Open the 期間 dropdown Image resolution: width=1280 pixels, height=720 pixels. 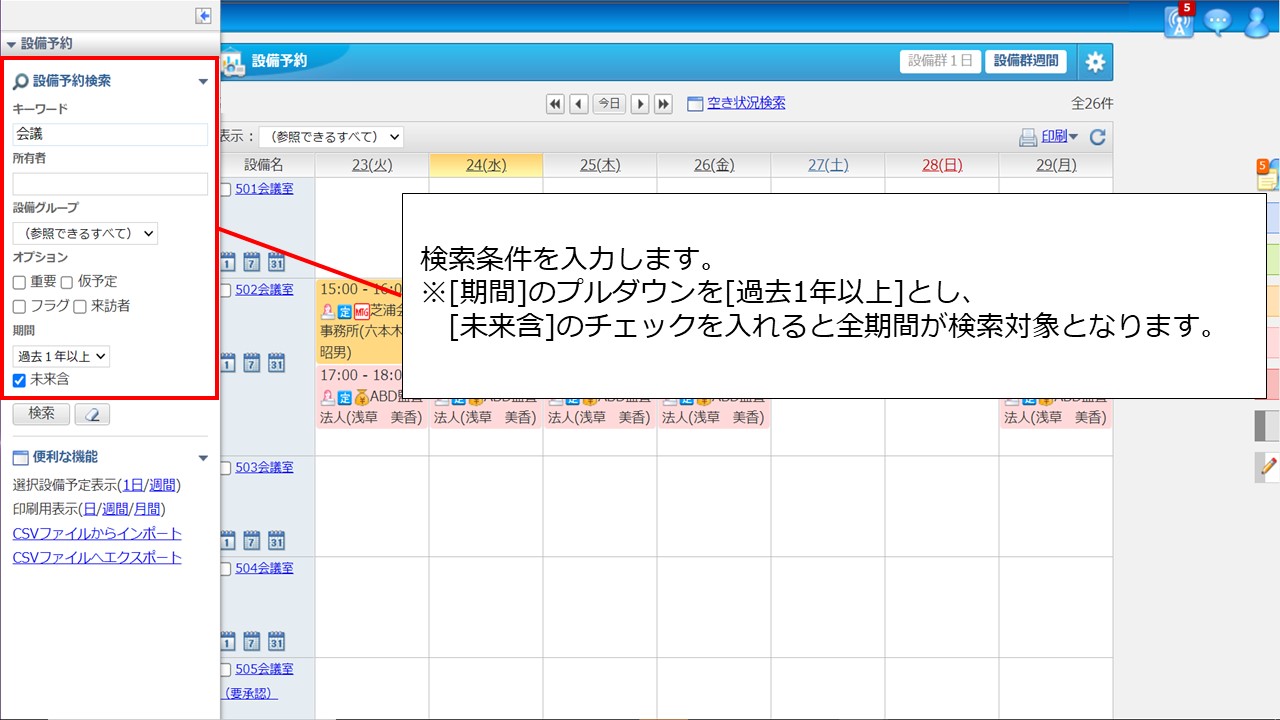coord(61,356)
